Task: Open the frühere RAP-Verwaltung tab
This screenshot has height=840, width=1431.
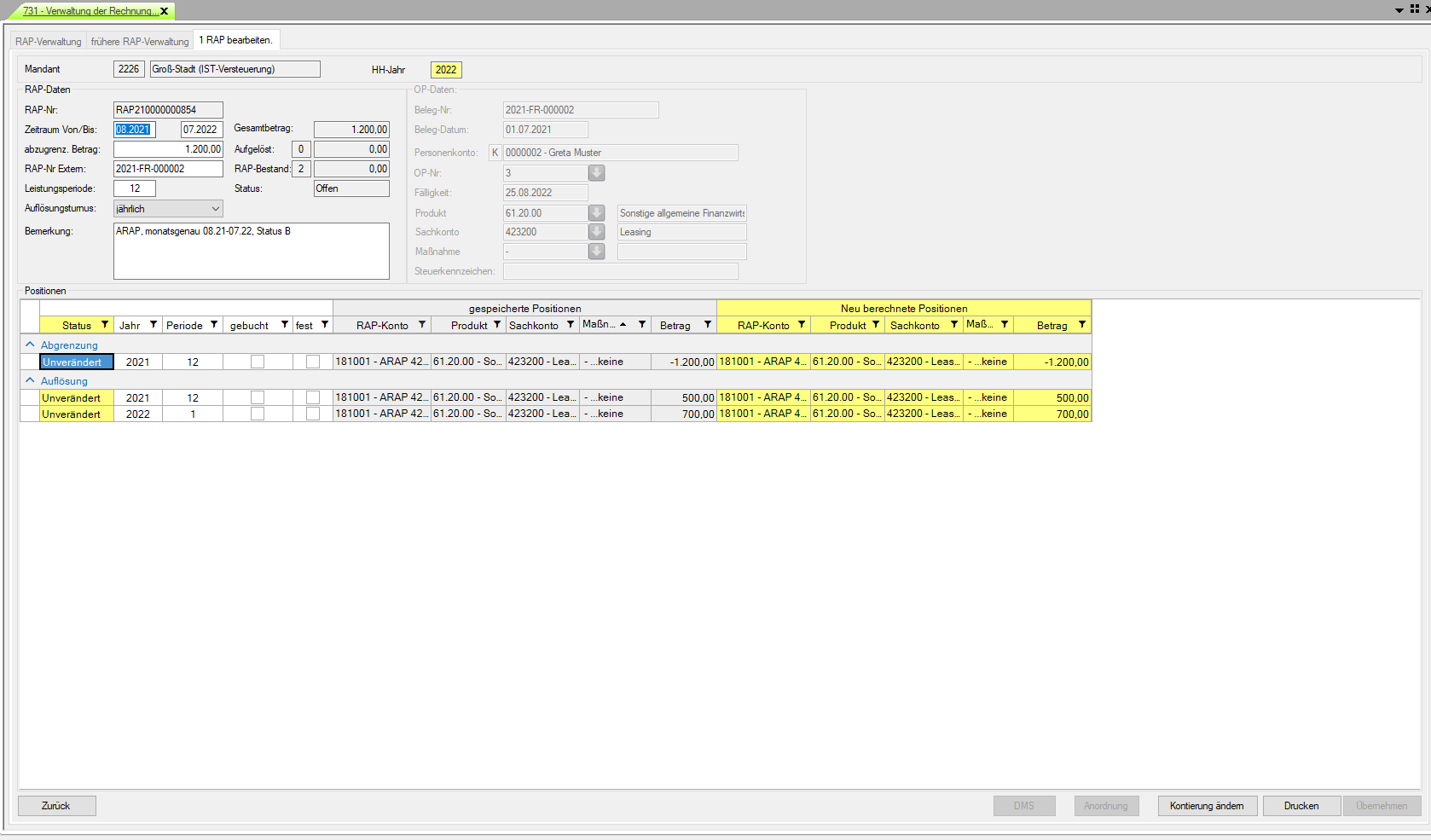Action: 140,42
